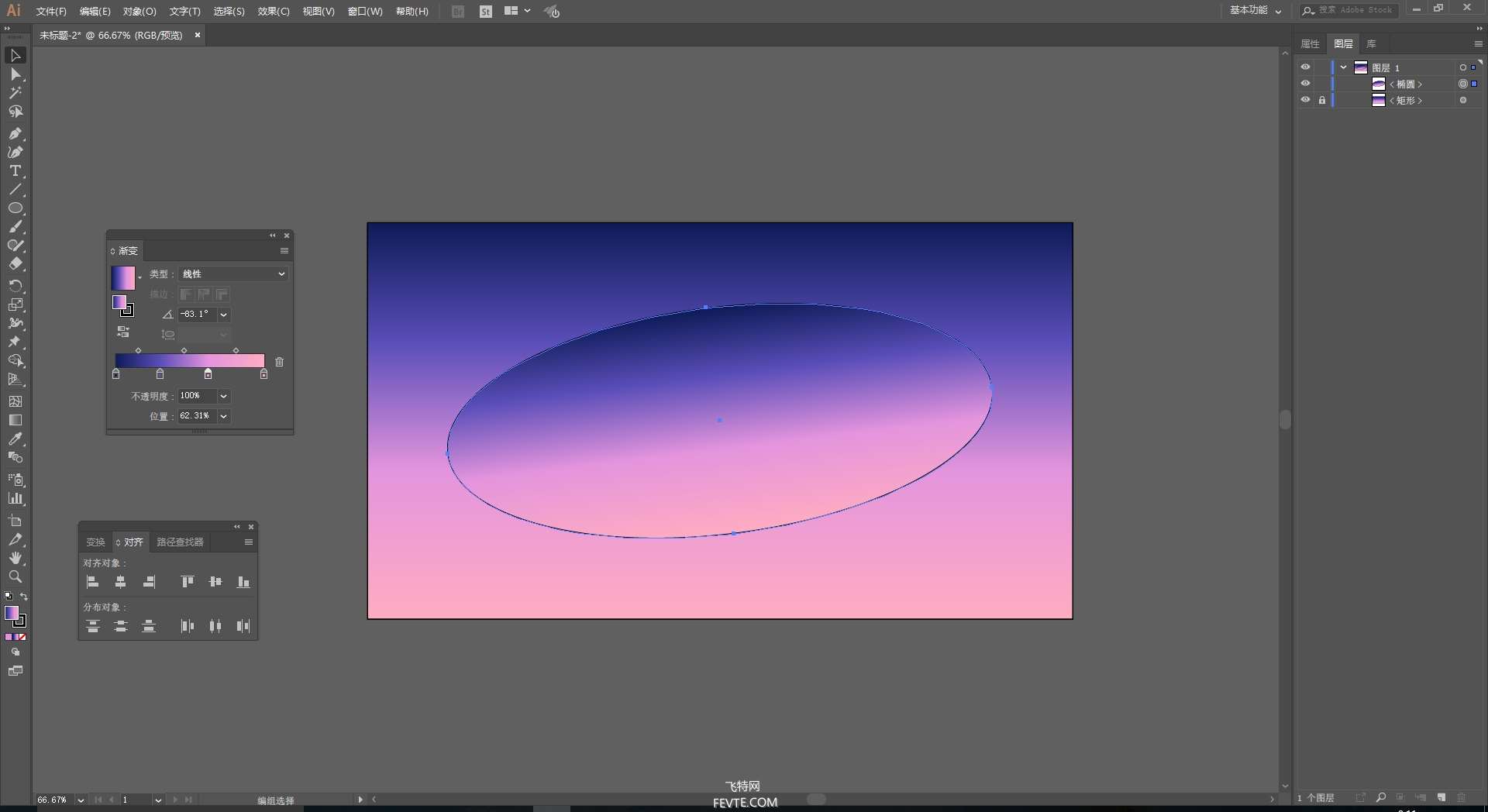Select the Column Graph tool

click(x=15, y=499)
